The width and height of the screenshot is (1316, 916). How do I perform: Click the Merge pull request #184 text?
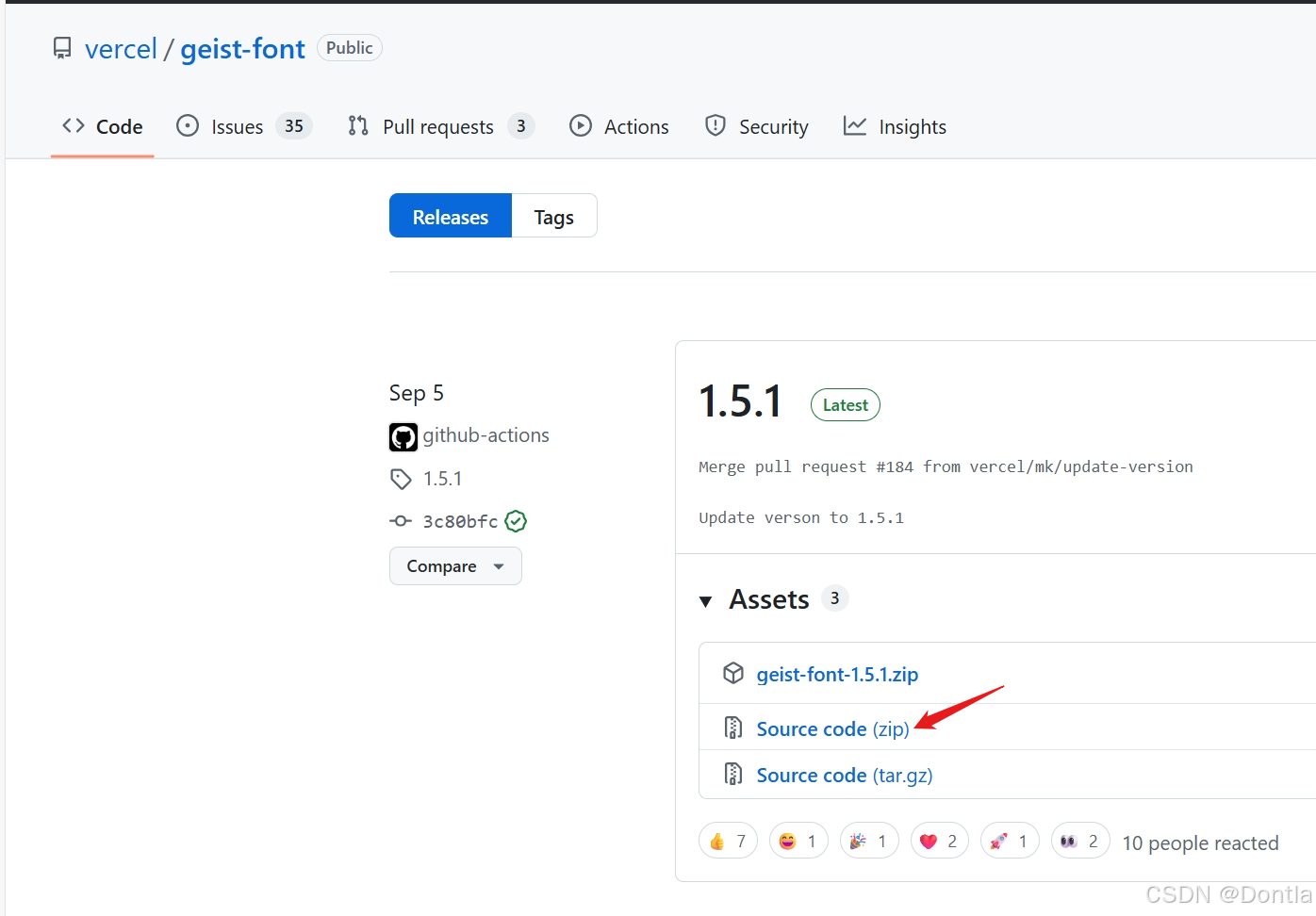[x=946, y=466]
